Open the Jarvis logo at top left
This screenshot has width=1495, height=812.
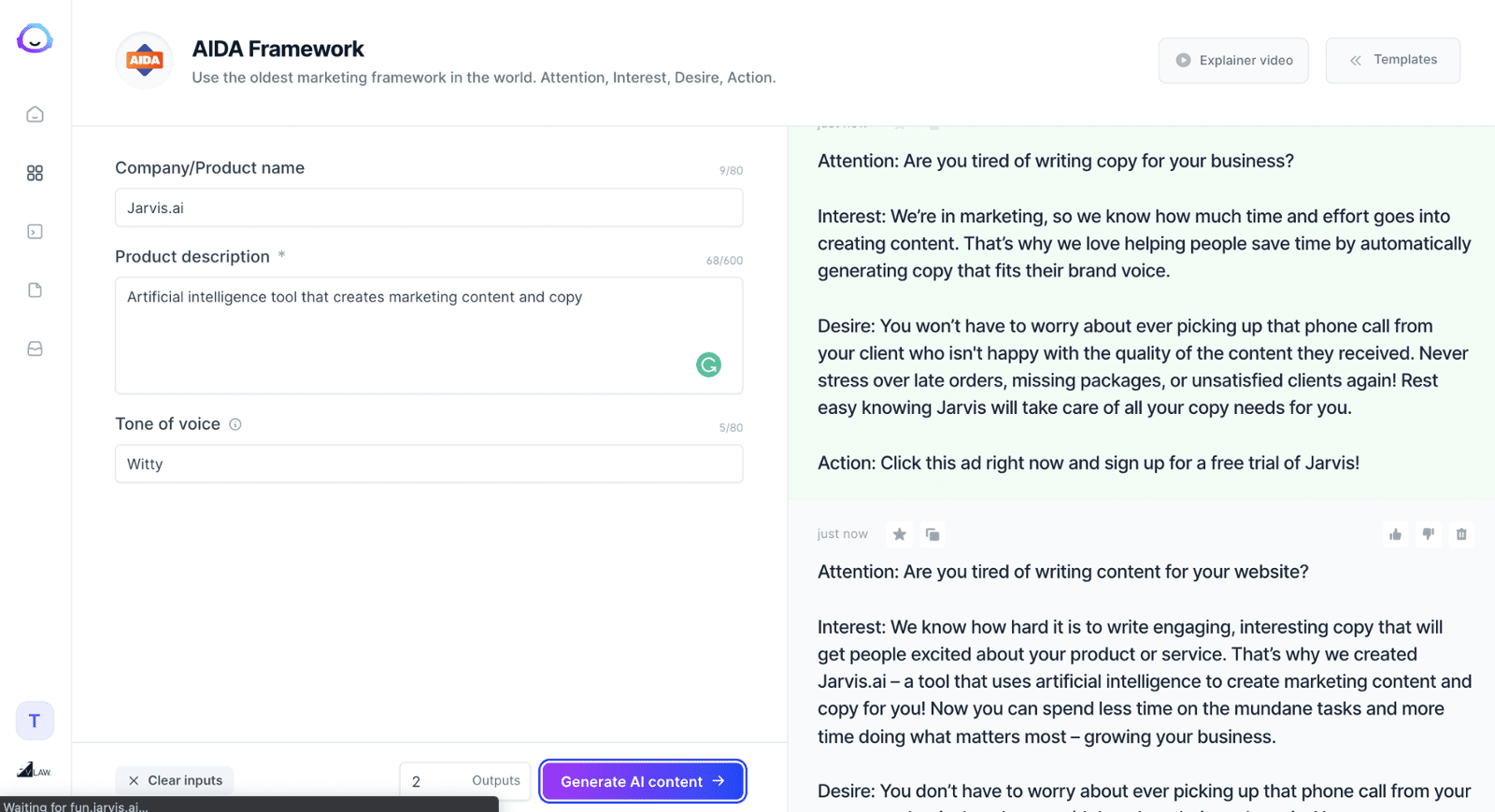pos(35,38)
